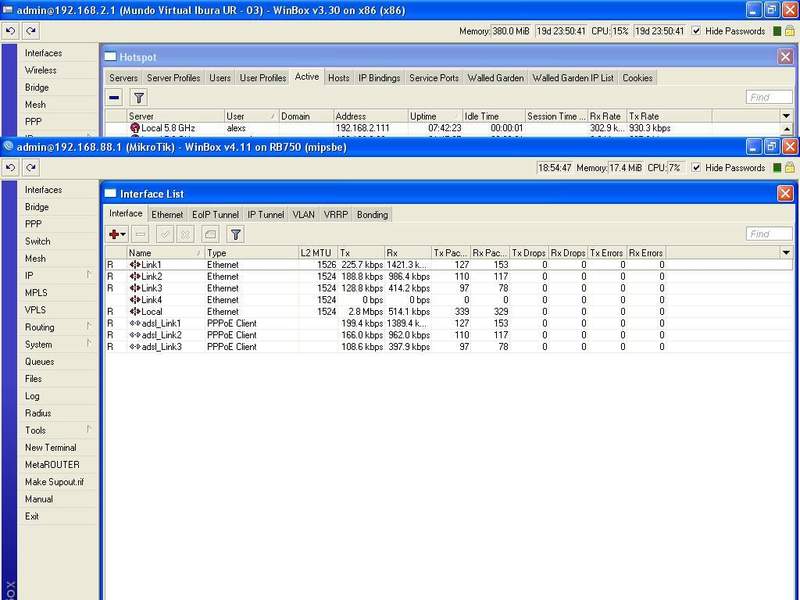Select the alexs user cell in Hotspot
Screen dimensions: 800x600
coord(252,128)
